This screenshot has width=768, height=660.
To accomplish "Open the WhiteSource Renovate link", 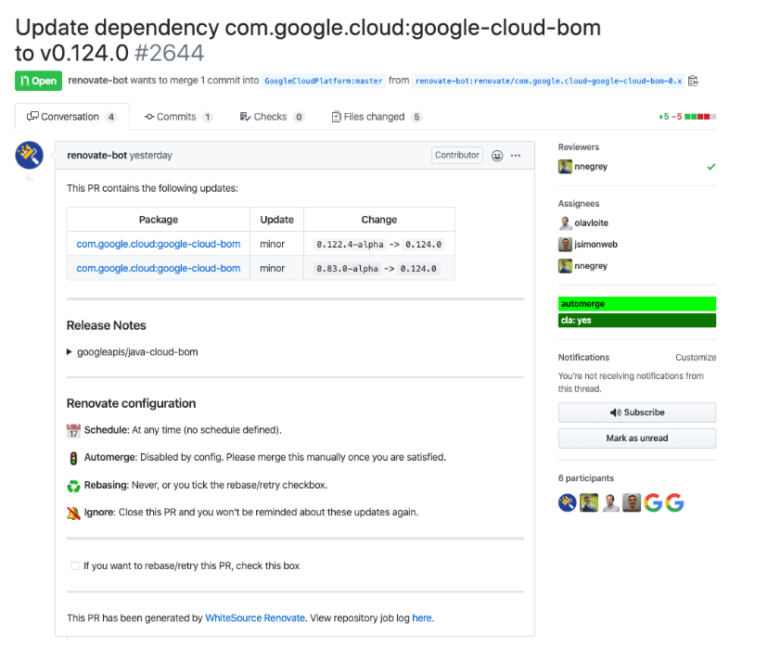I will tap(255, 618).
